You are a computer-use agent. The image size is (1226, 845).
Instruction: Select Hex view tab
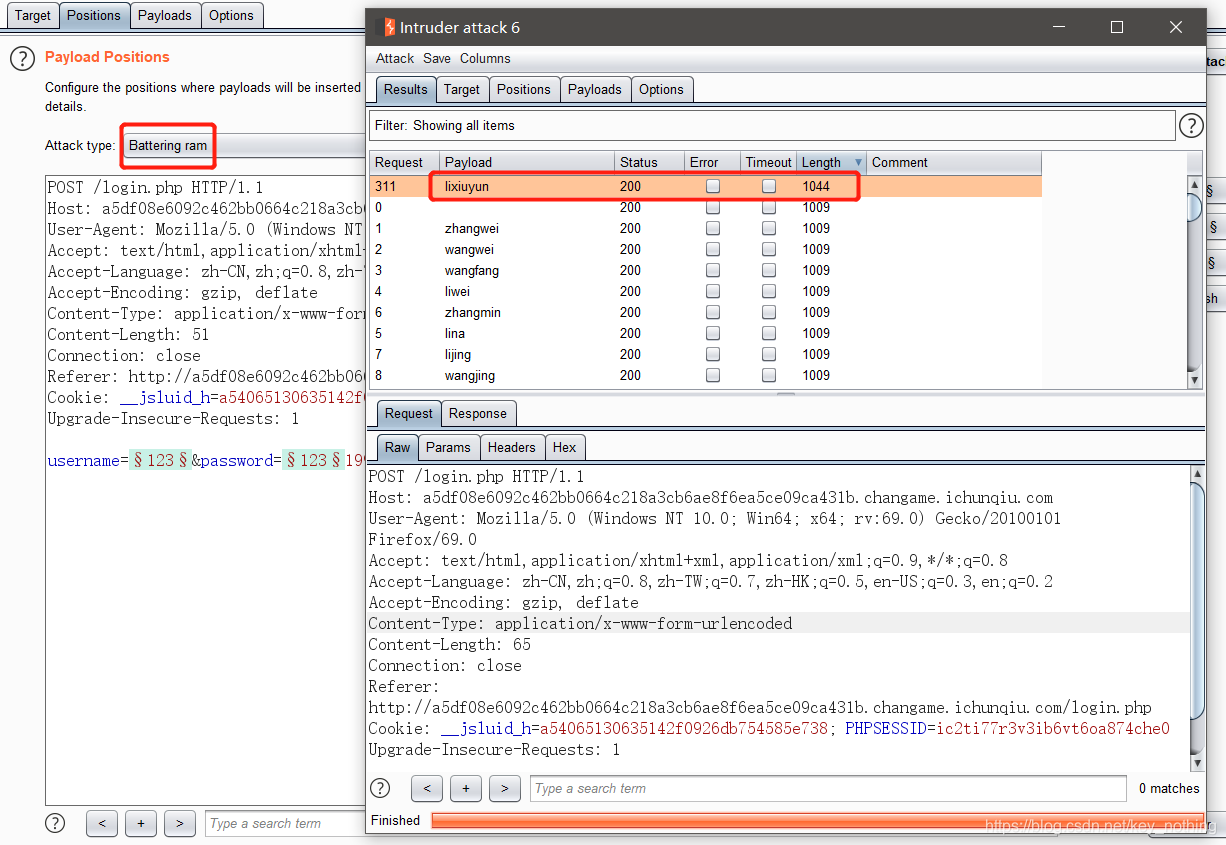[x=565, y=447]
